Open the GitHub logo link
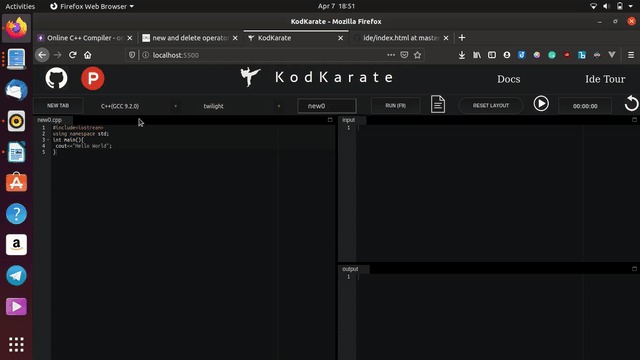The height and width of the screenshot is (360, 640). click(56, 78)
